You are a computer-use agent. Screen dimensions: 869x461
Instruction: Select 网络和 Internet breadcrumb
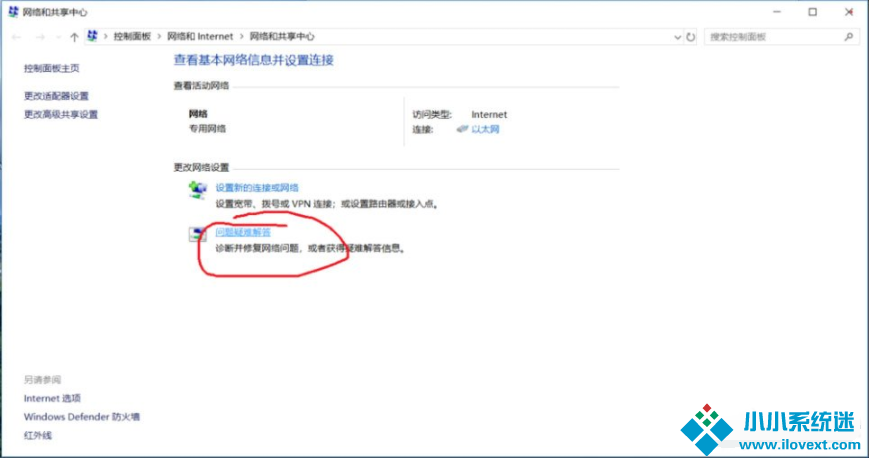pyautogui.click(x=200, y=37)
